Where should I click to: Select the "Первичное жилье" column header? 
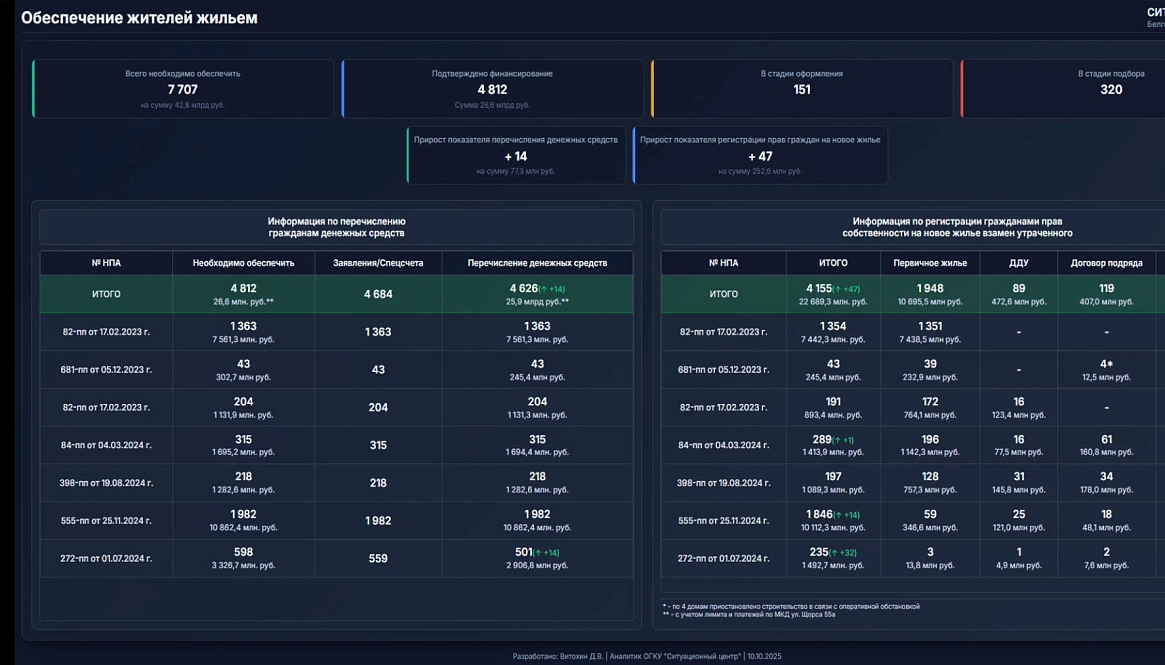tap(929, 263)
